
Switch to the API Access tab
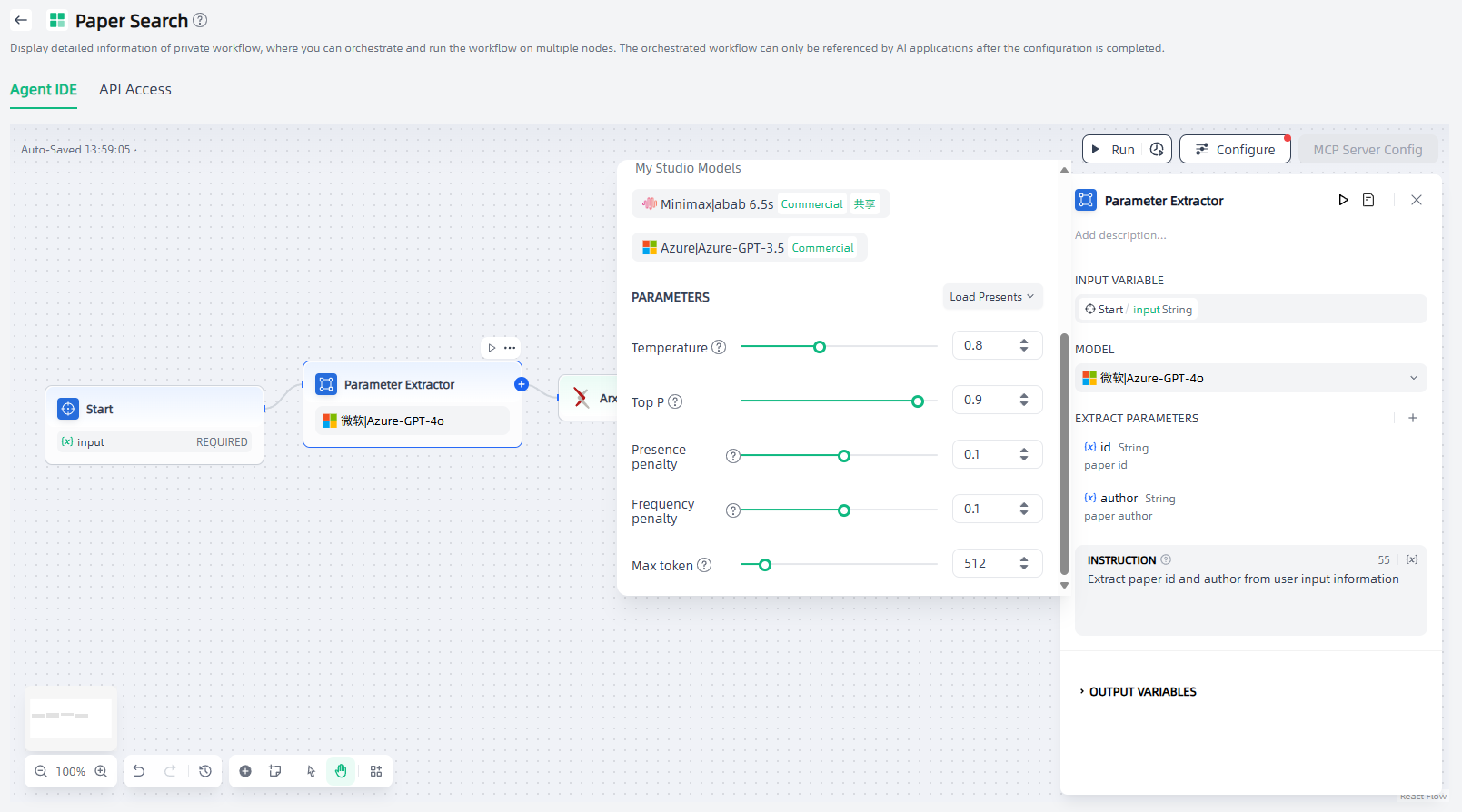click(135, 90)
